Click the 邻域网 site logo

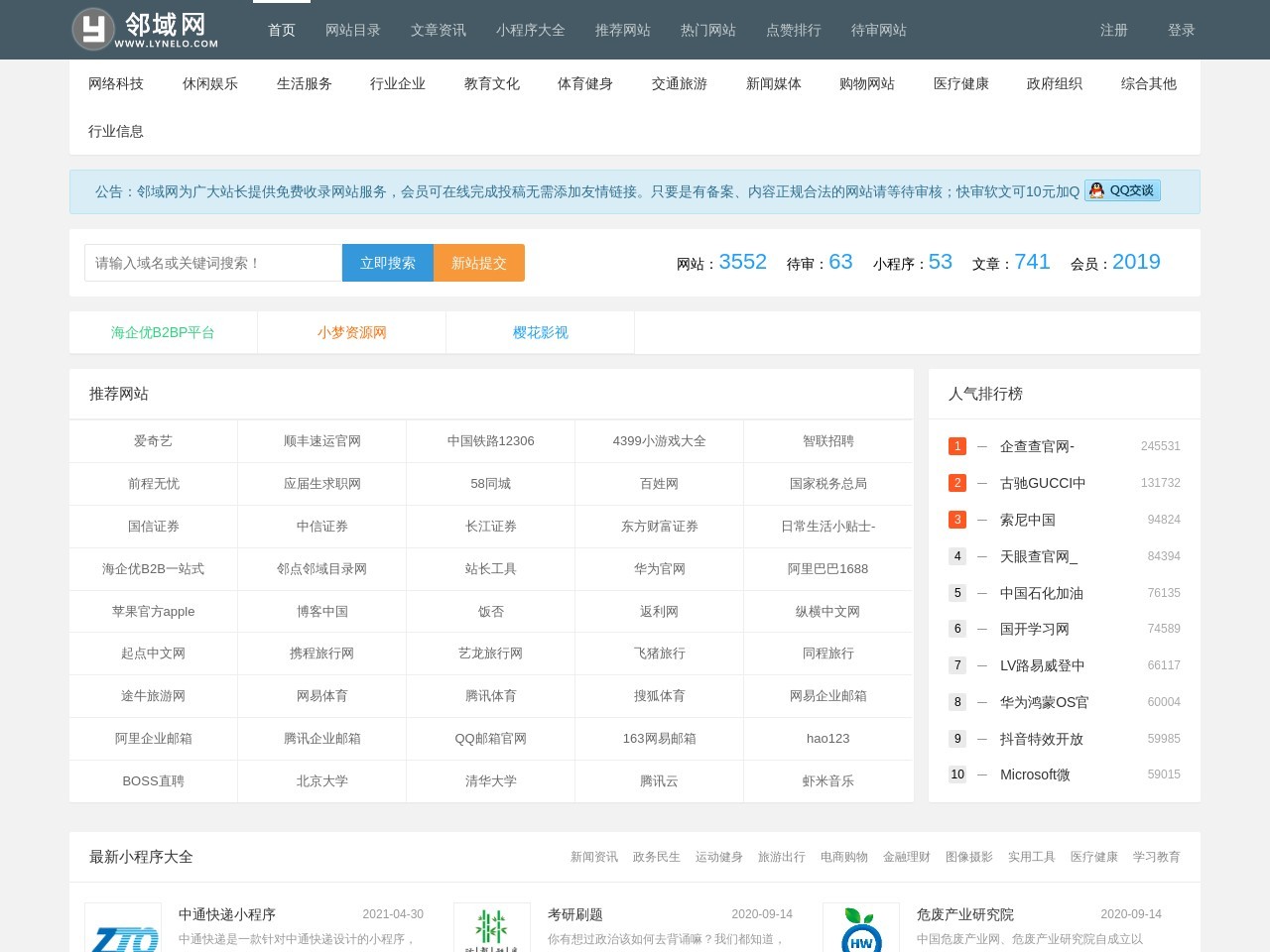pos(145,30)
